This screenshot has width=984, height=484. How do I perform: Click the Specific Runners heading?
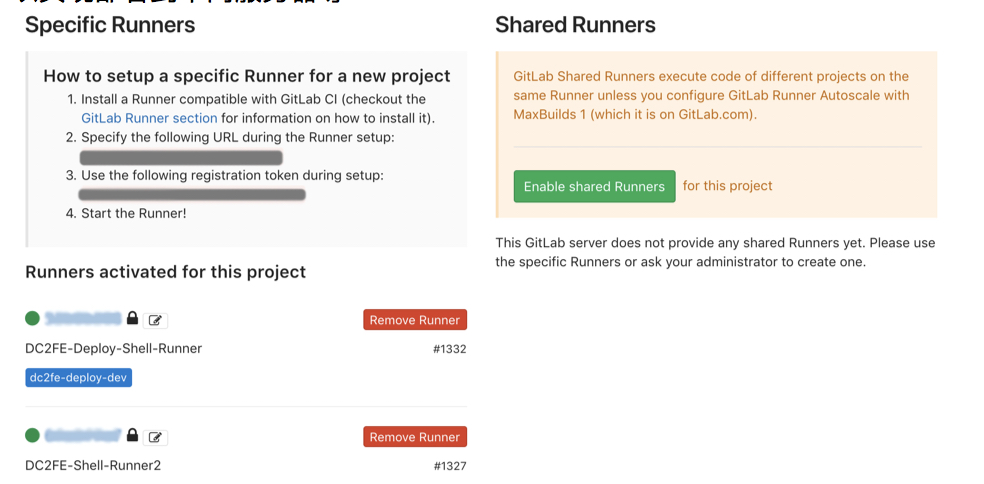tap(110, 25)
